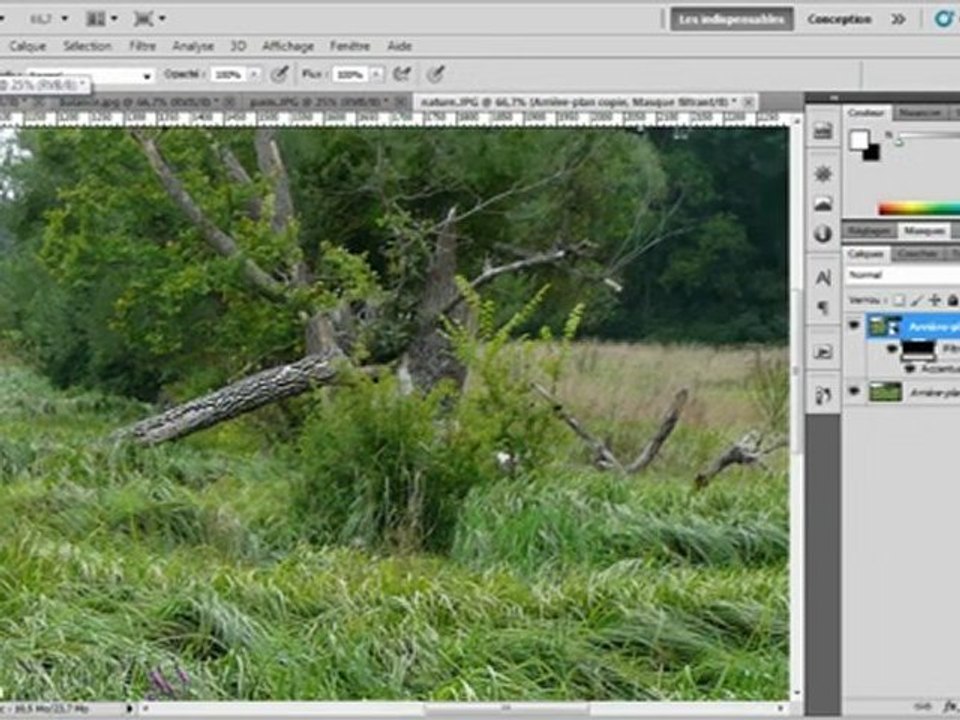This screenshot has width=960, height=720.
Task: Pick a color from the spectrum ramp
Action: [919, 209]
